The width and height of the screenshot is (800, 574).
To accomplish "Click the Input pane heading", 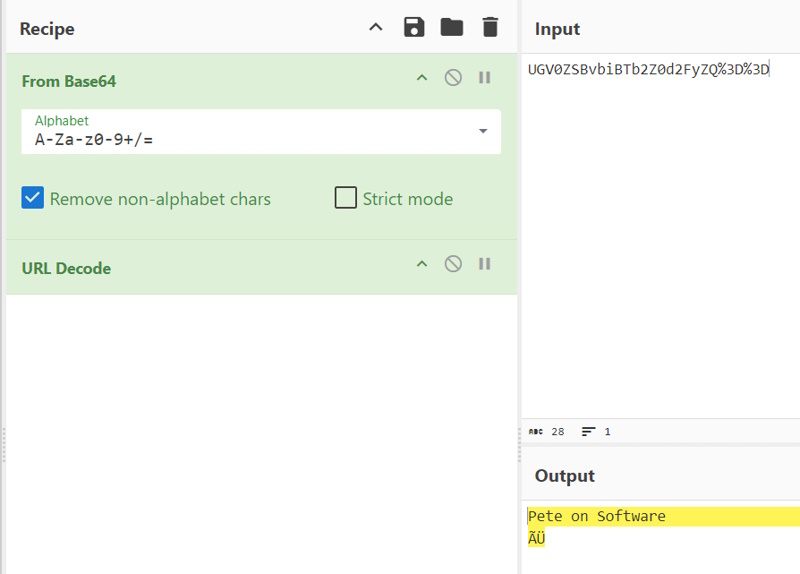I will (x=557, y=29).
